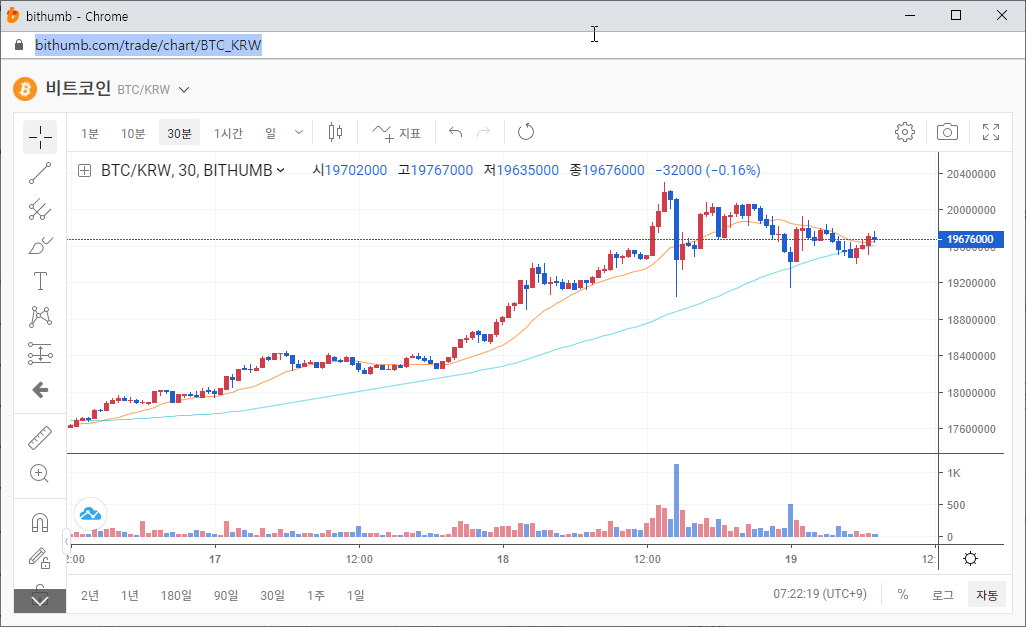Open the BTC/KRW coin selector dropdown
This screenshot has height=627, width=1026.
184,90
